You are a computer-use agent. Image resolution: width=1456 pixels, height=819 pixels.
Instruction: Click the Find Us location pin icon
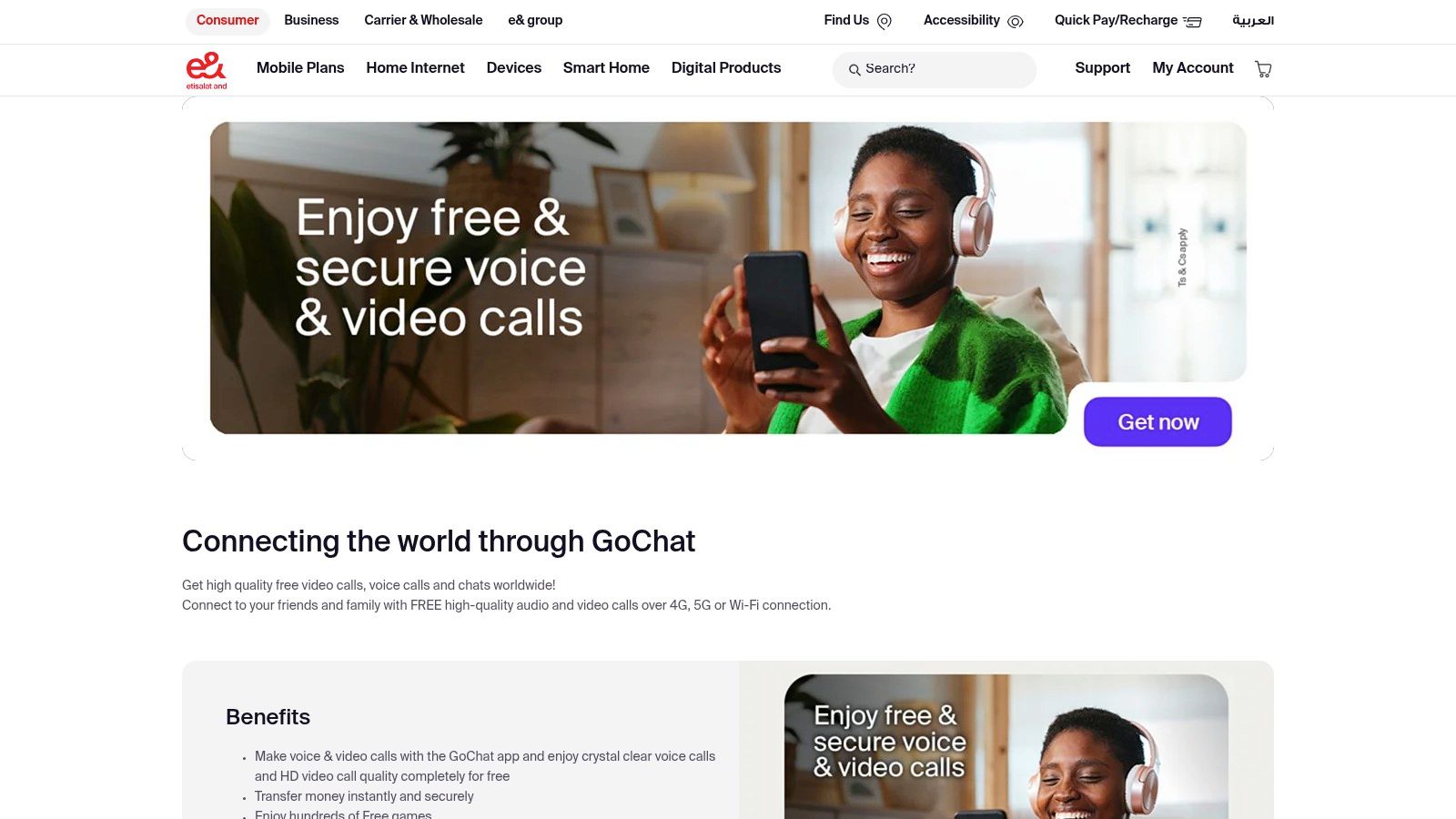coord(885,22)
